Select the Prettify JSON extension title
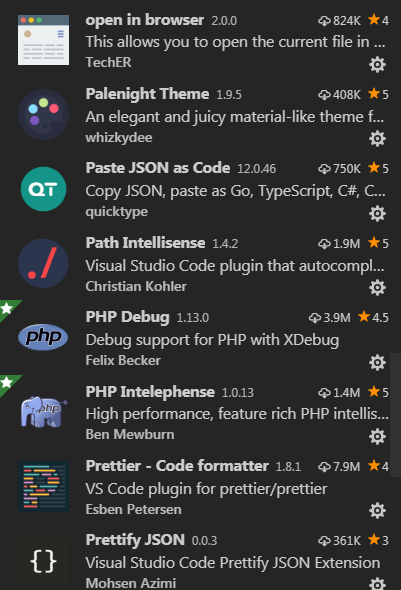The image size is (401, 590). click(x=135, y=540)
